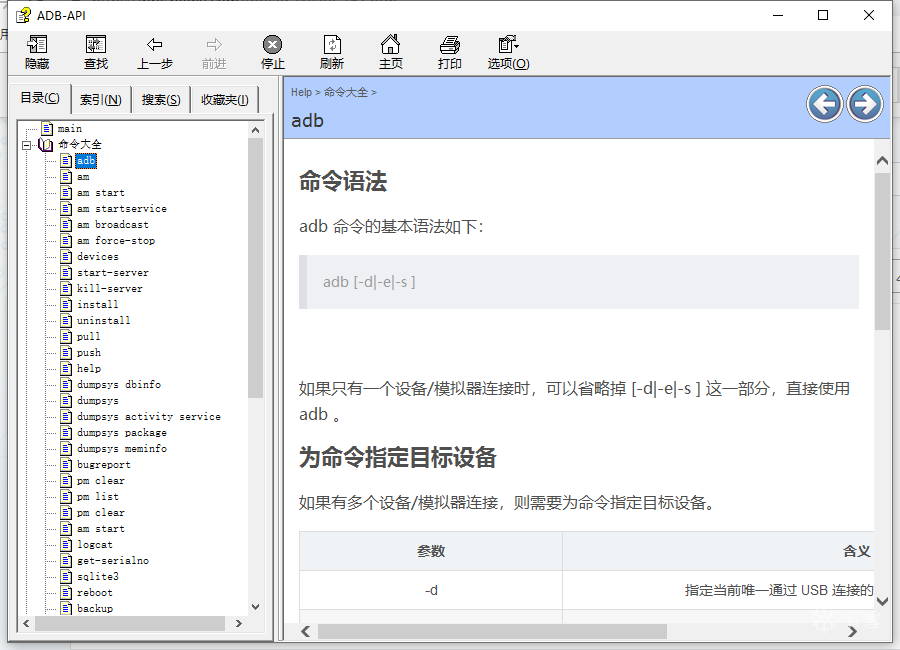Screen dimensions: 900x650
Task: Open the am broadcast topic
Action: (112, 225)
